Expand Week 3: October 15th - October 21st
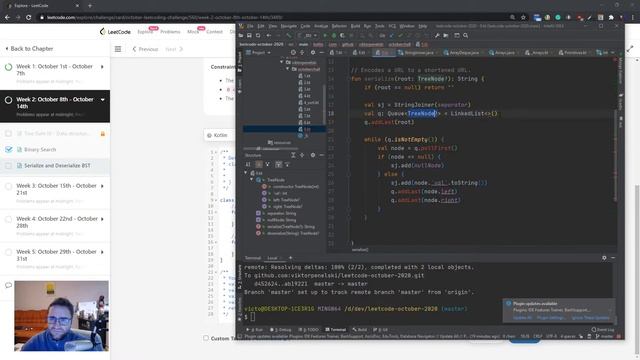Viewport: 640px width, 360px height. coord(102,186)
